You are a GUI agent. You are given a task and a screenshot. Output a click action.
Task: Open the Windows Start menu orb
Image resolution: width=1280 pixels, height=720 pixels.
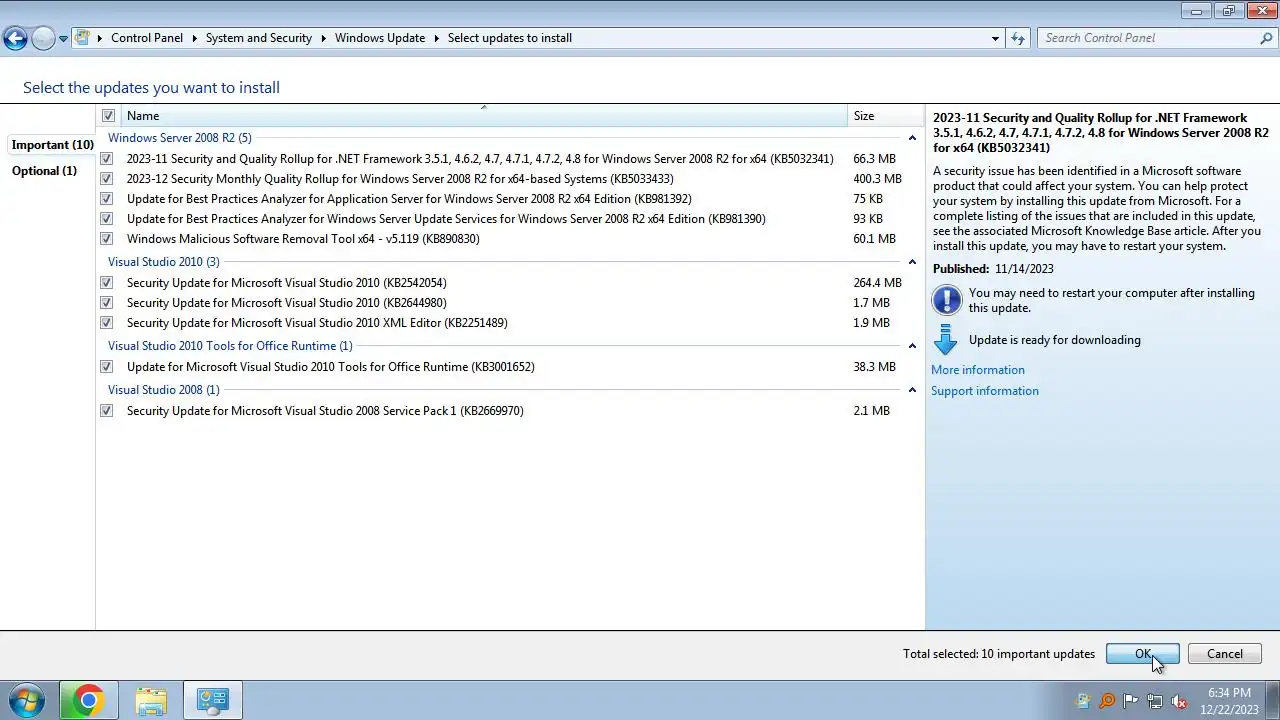pos(26,701)
